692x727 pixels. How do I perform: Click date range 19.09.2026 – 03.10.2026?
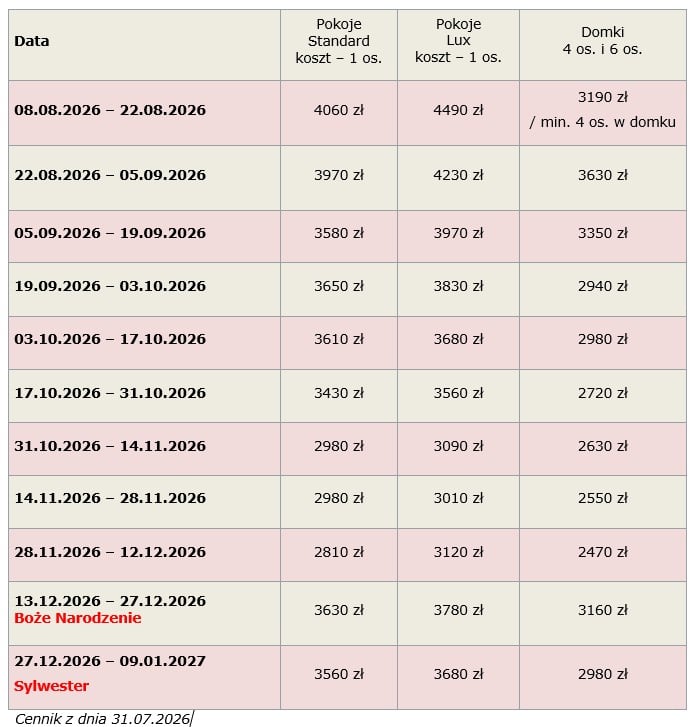coord(110,286)
